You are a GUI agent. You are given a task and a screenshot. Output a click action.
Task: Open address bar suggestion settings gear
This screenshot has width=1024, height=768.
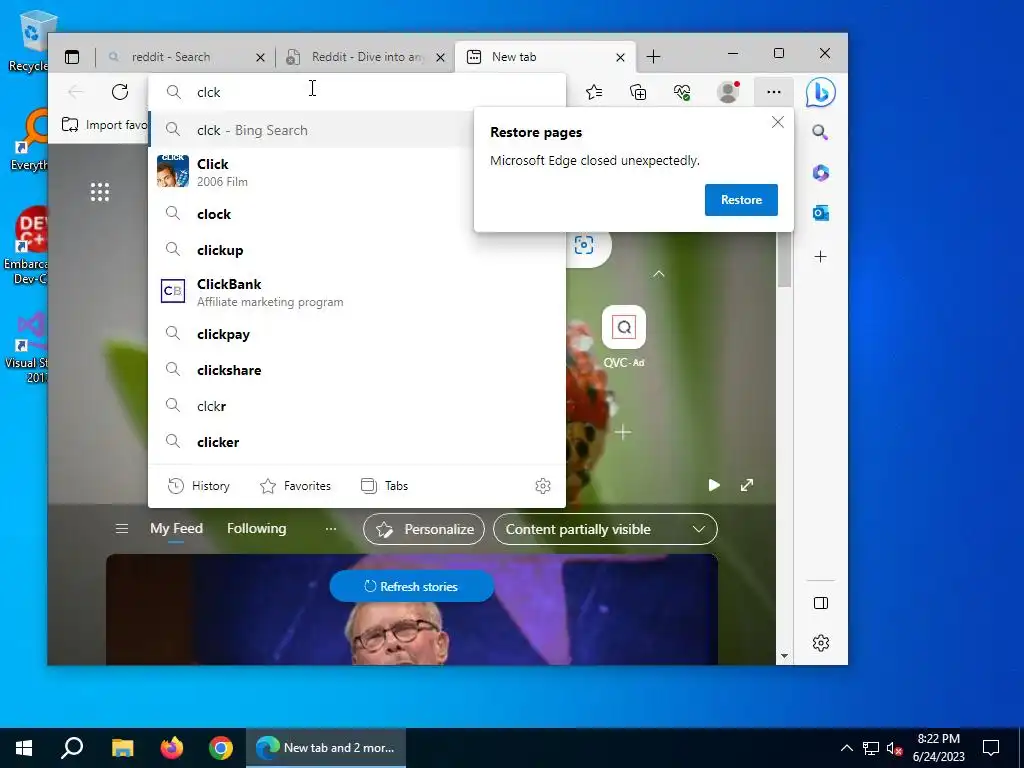(x=543, y=486)
